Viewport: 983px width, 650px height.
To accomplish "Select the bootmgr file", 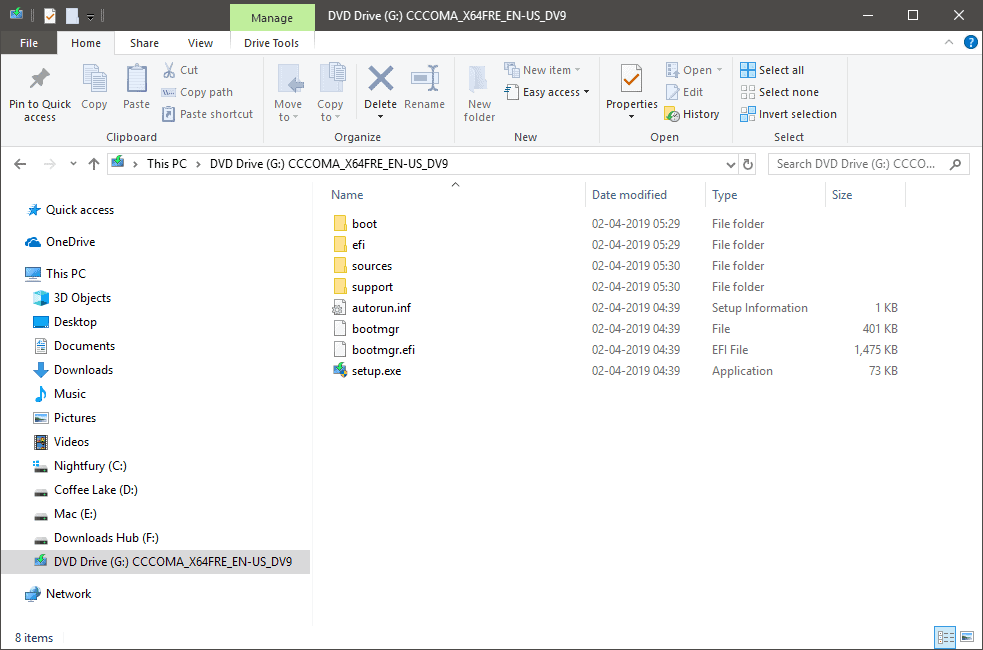I will (376, 329).
